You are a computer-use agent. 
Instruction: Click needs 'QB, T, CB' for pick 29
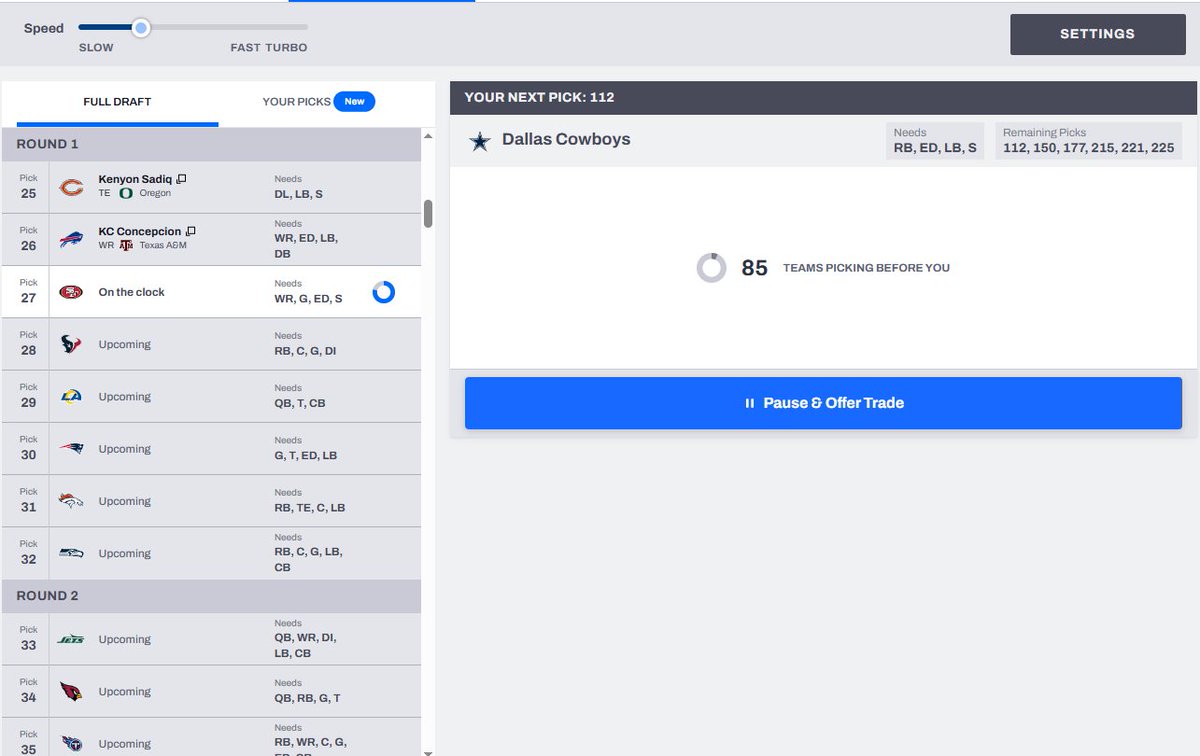point(300,403)
